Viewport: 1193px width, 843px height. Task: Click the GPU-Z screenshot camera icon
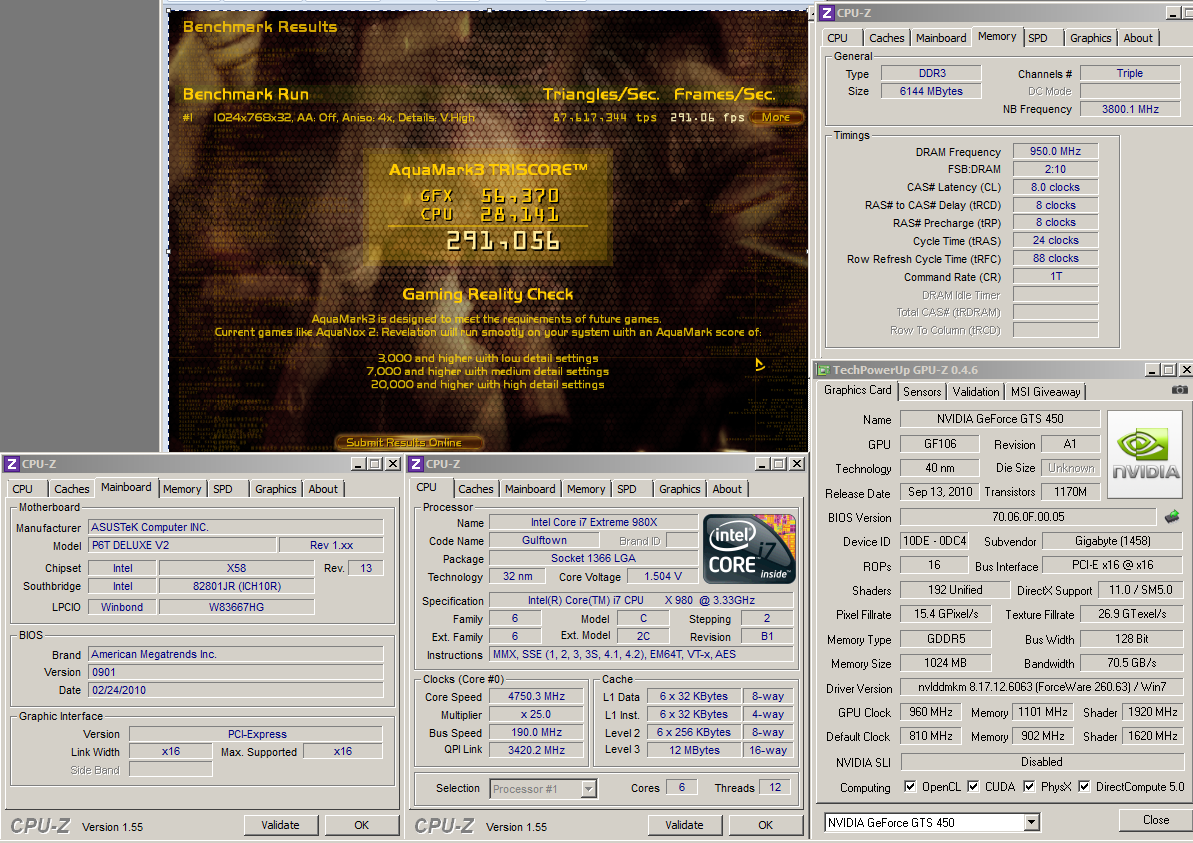1179,390
